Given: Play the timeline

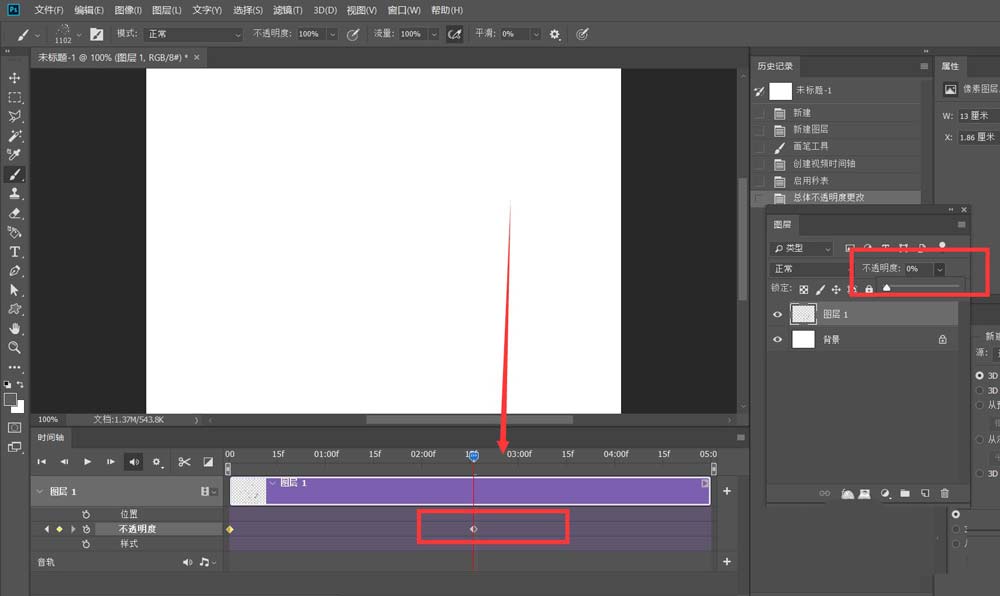Looking at the screenshot, I should pyautogui.click(x=87, y=462).
